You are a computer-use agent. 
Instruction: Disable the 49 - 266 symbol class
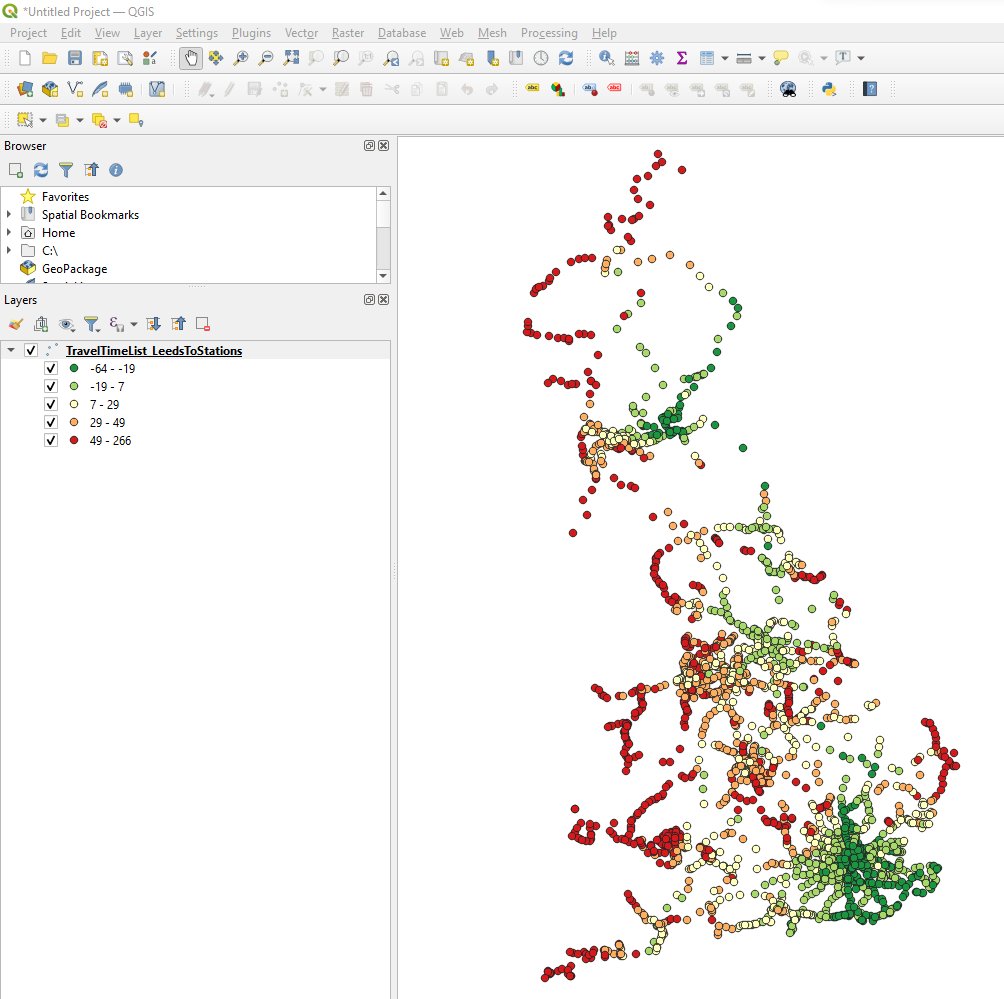(x=51, y=440)
